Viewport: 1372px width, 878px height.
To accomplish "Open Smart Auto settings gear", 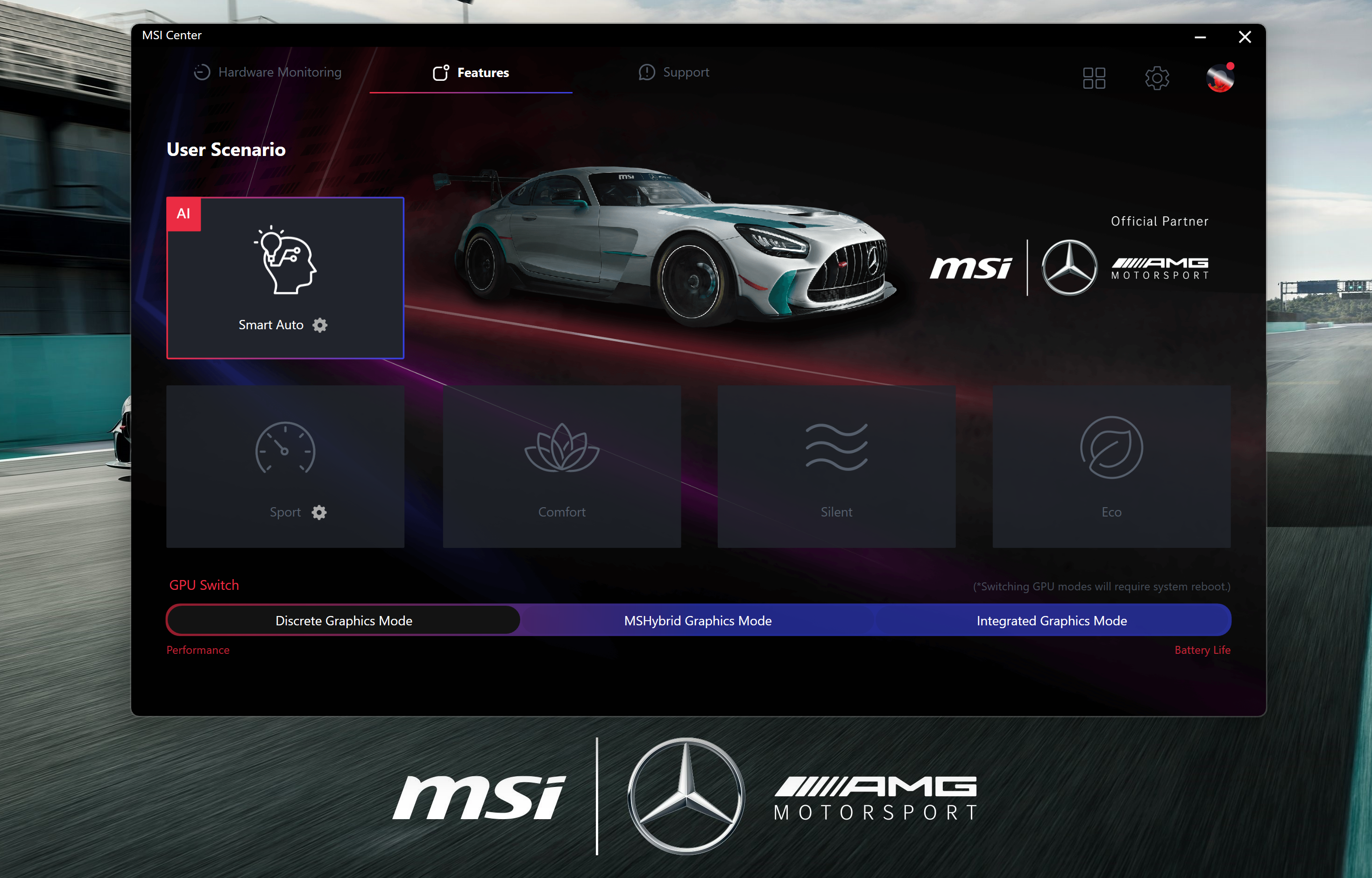I will pyautogui.click(x=320, y=325).
